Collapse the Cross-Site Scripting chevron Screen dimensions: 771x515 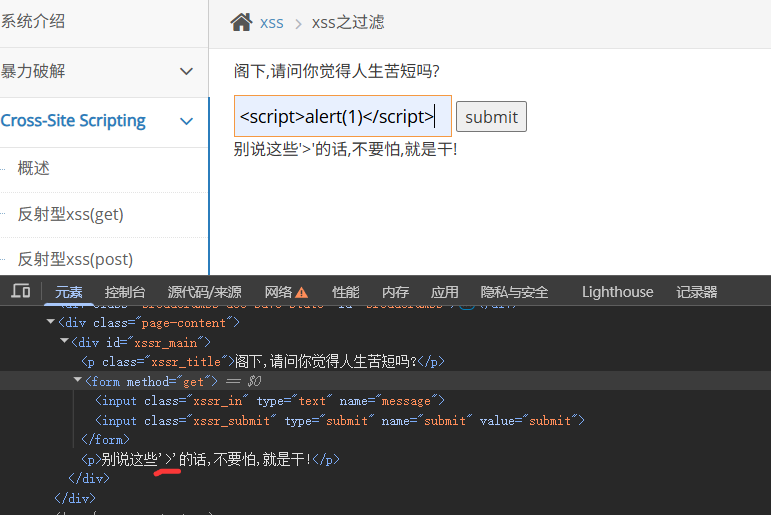(186, 121)
